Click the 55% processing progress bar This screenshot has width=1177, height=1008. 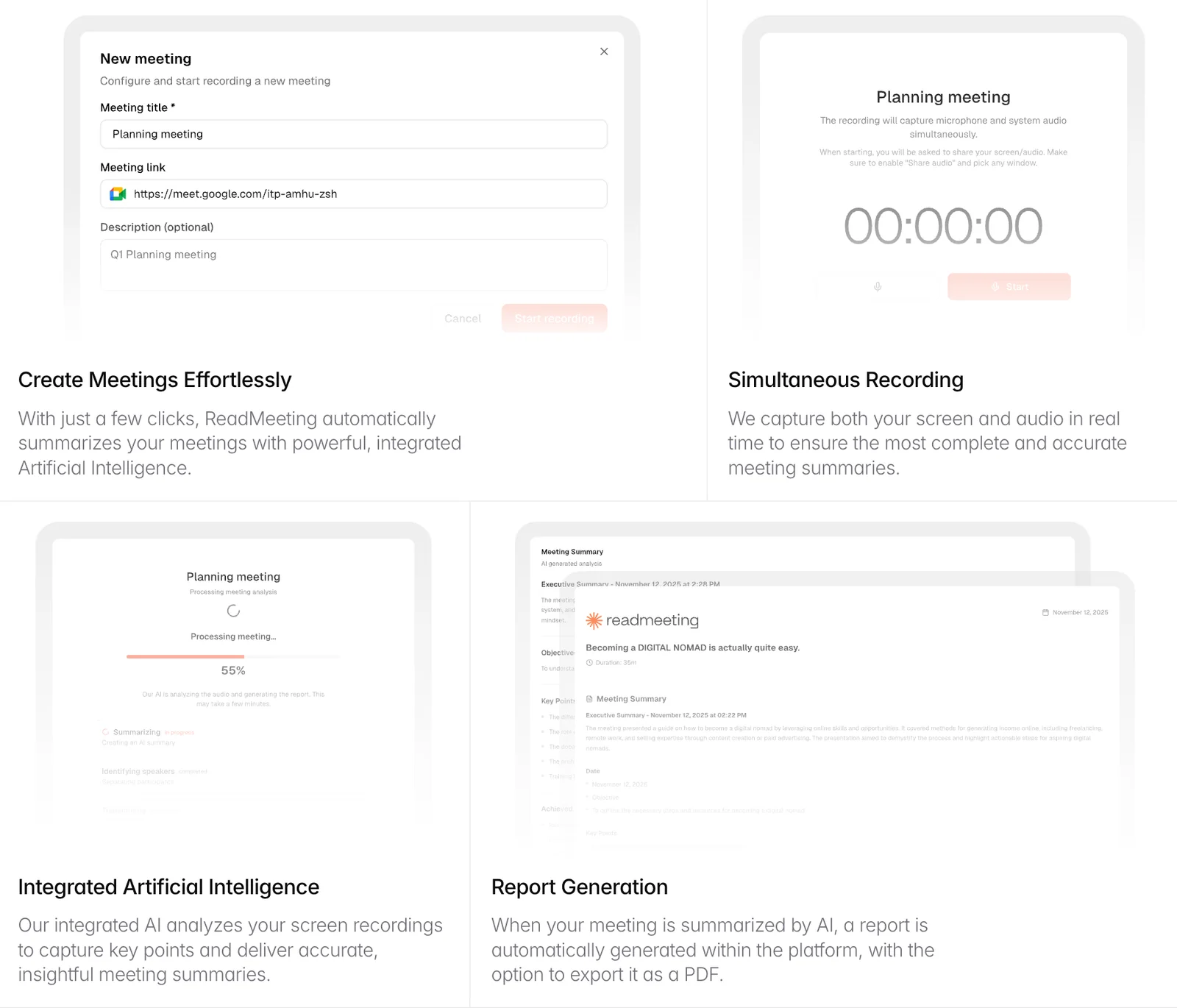[x=233, y=656]
